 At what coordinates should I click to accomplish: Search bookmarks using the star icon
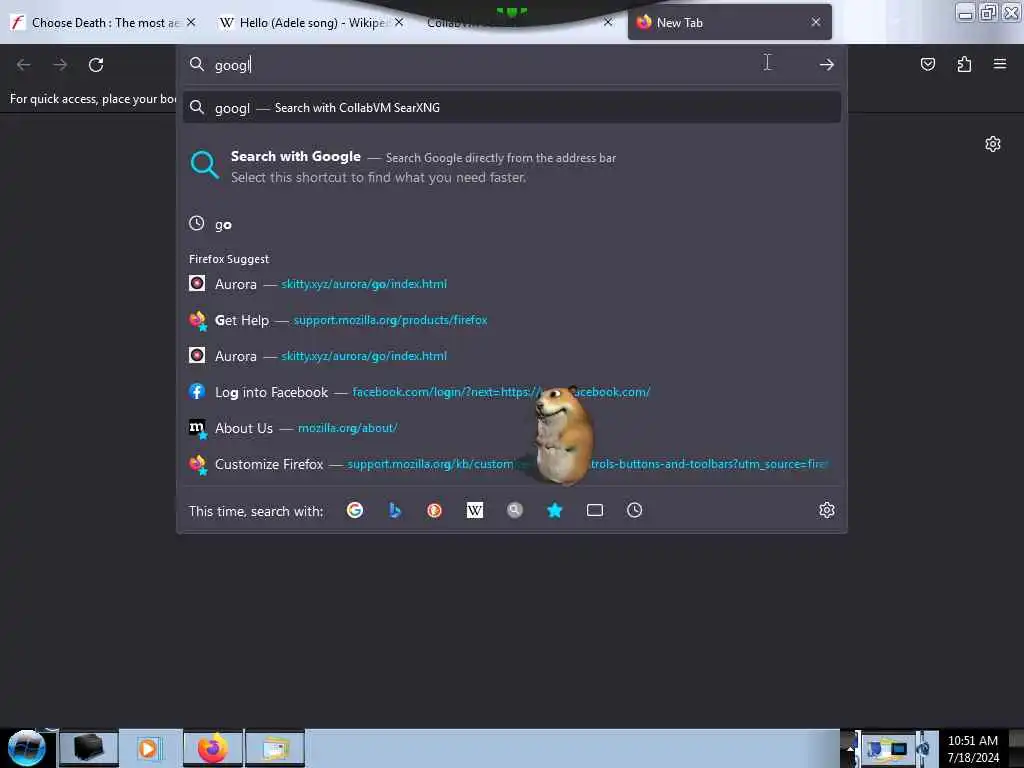pyautogui.click(x=554, y=510)
